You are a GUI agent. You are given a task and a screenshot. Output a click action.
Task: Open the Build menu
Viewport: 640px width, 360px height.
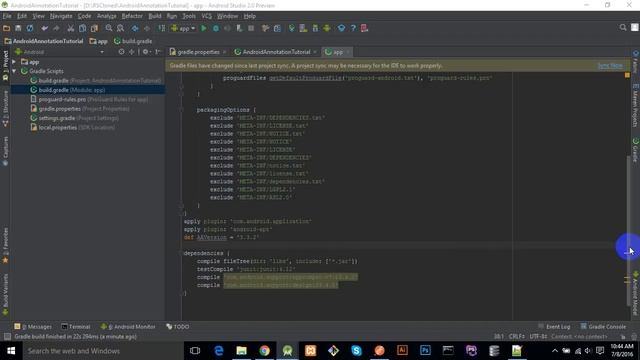click(x=155, y=16)
